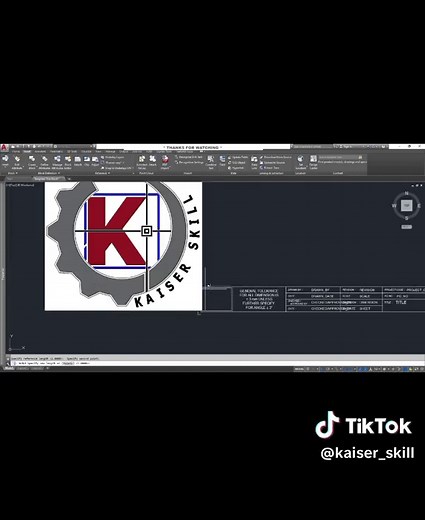Expand the Block panel title
The height and width of the screenshot is (520, 425).
tap(12, 173)
